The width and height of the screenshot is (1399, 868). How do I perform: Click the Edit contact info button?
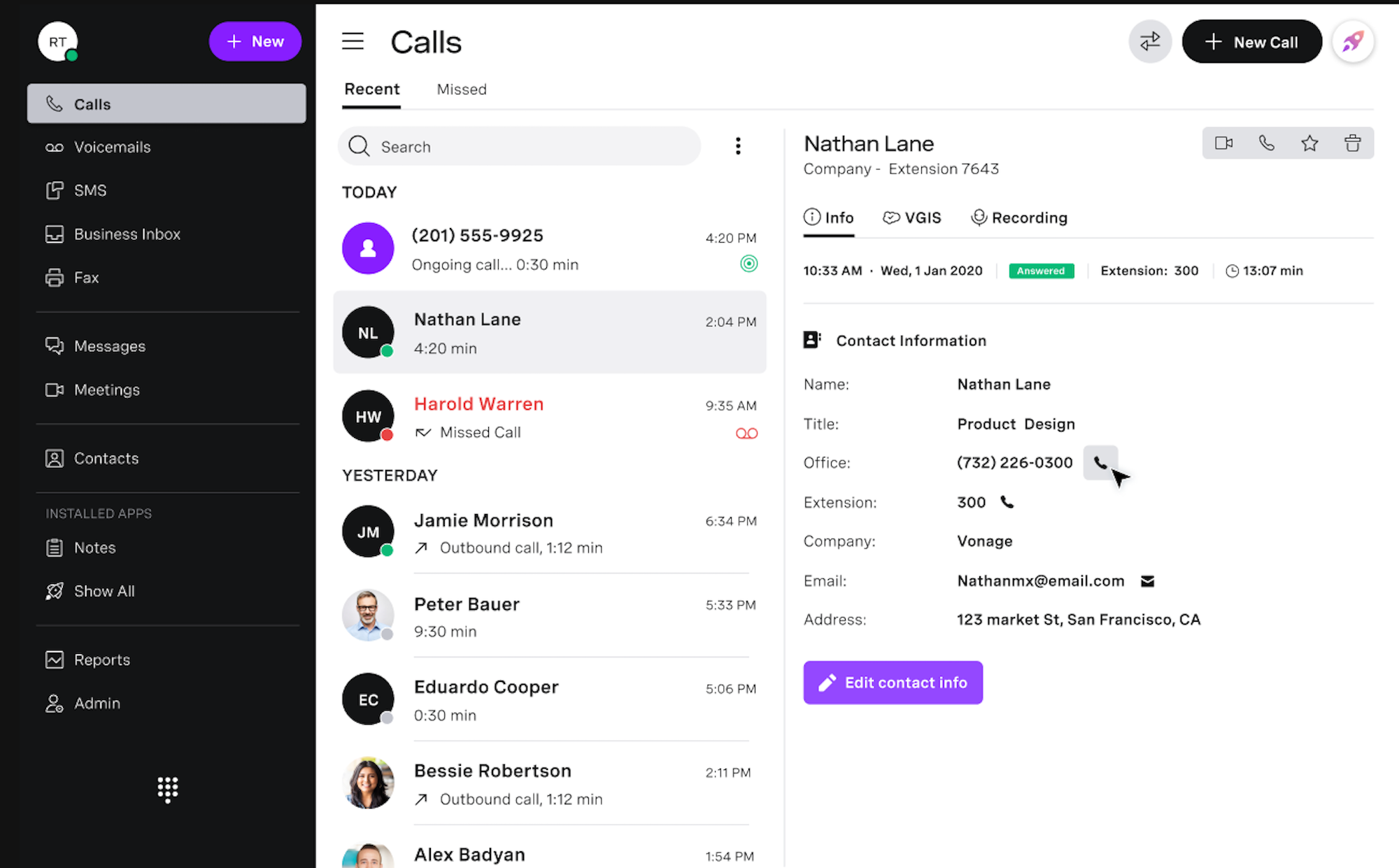pyautogui.click(x=893, y=682)
